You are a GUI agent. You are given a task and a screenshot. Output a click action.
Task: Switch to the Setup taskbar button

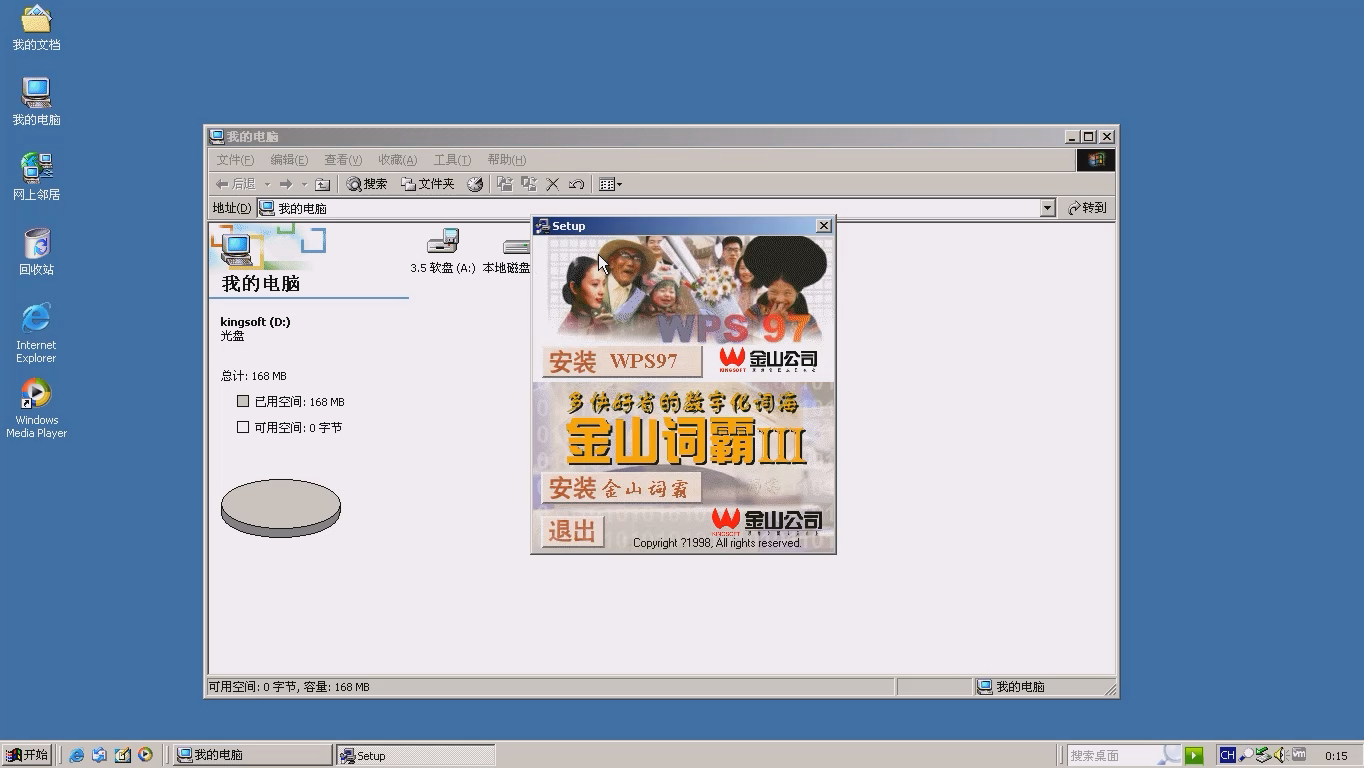pos(415,755)
